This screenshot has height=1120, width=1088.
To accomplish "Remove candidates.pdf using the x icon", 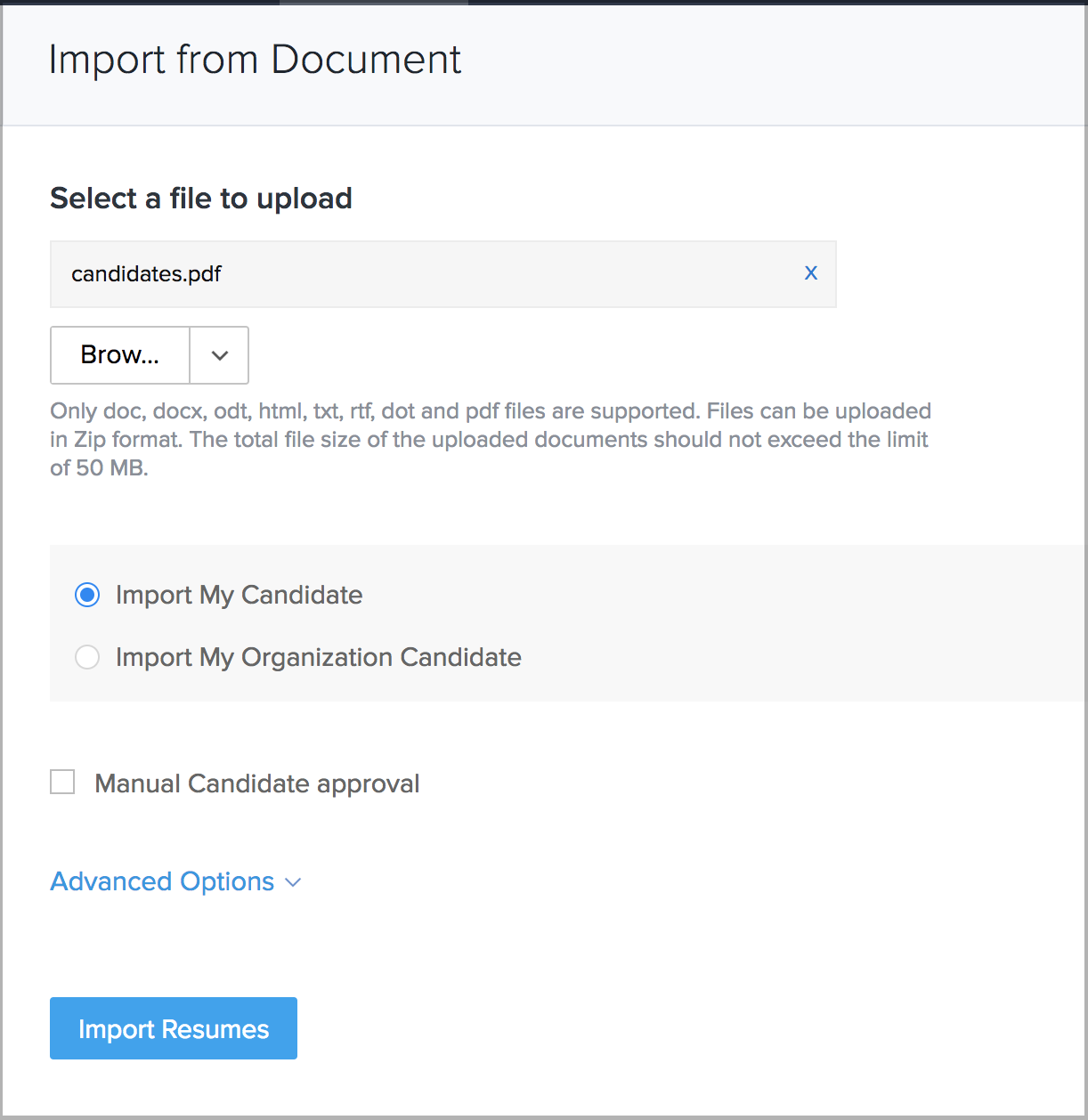I will point(810,273).
